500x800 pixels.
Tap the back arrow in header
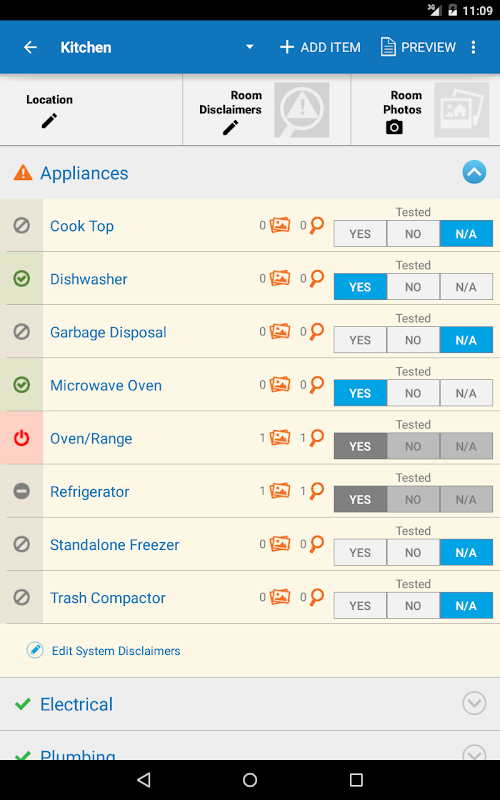point(31,47)
